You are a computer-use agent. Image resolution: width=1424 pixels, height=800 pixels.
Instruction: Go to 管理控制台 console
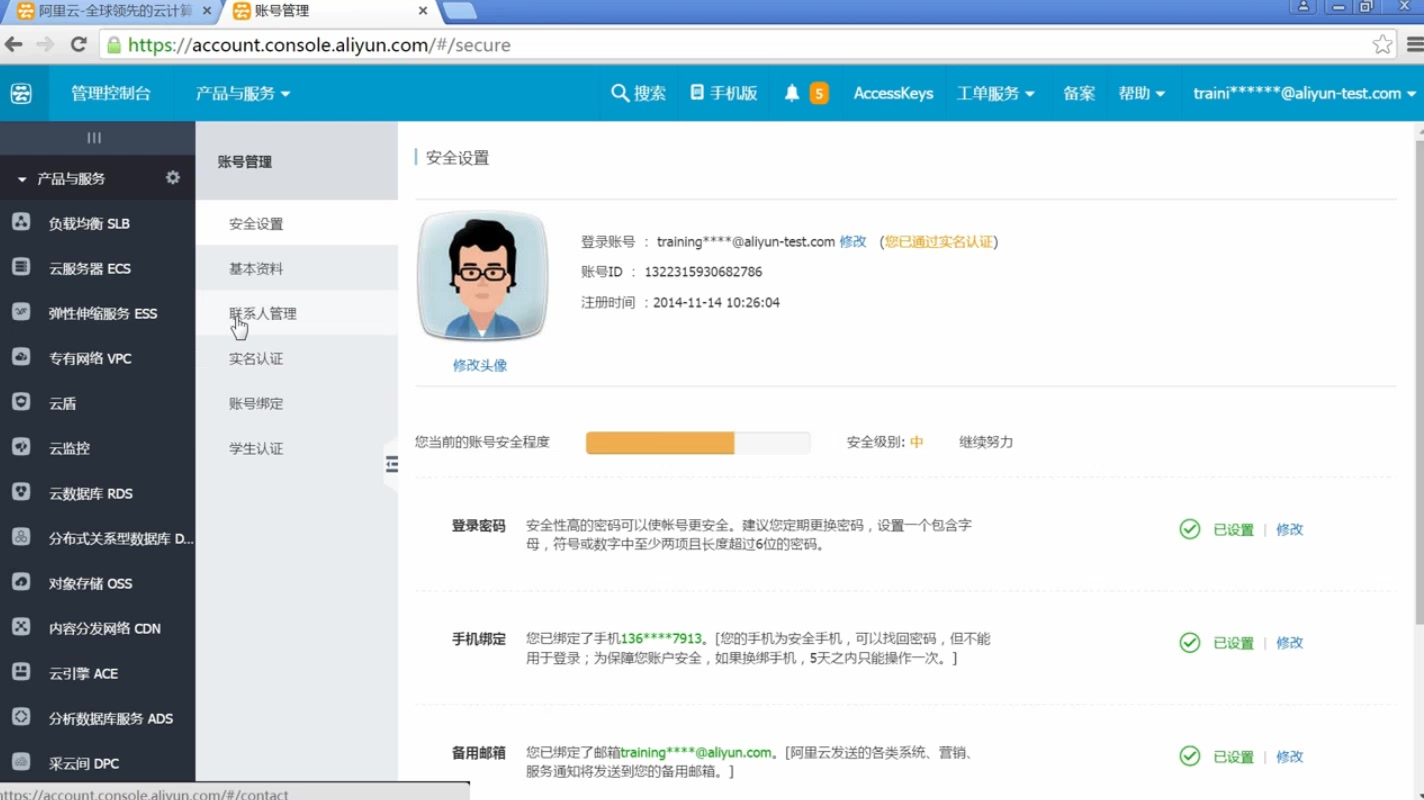(110, 93)
